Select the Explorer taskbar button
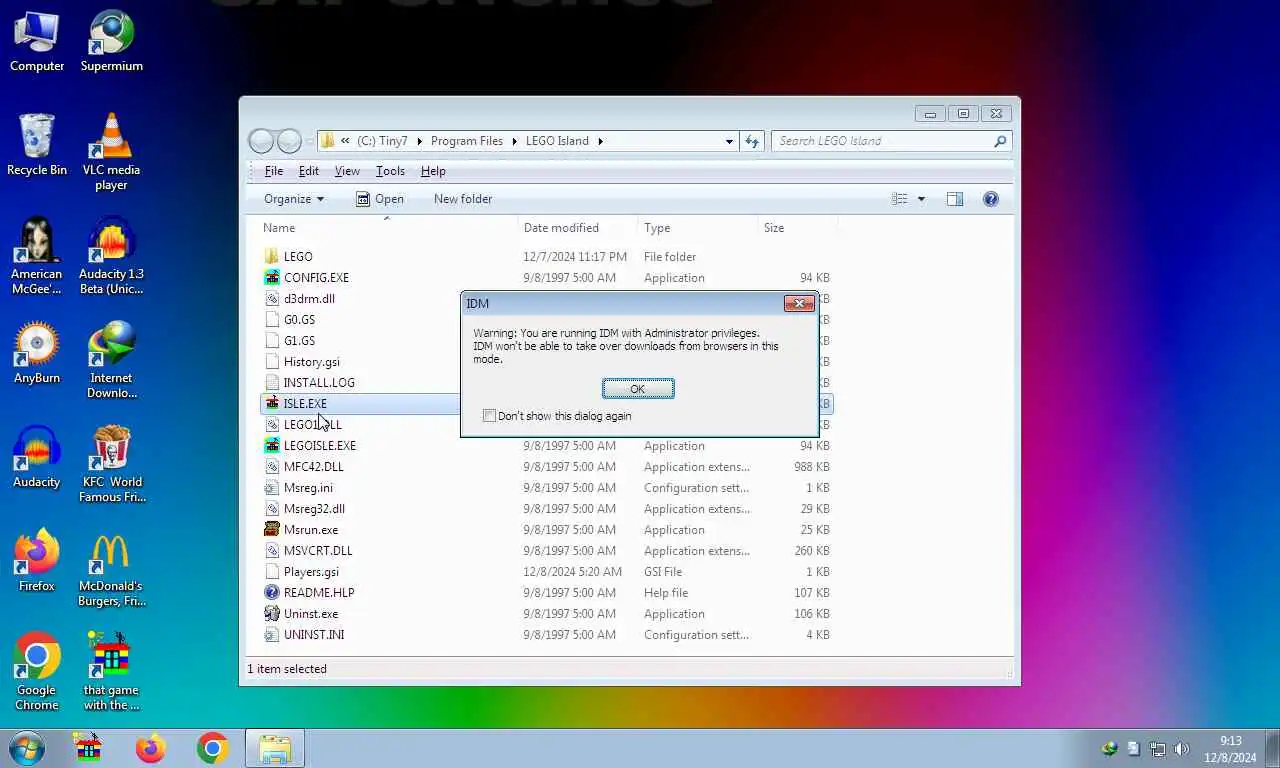 275,748
